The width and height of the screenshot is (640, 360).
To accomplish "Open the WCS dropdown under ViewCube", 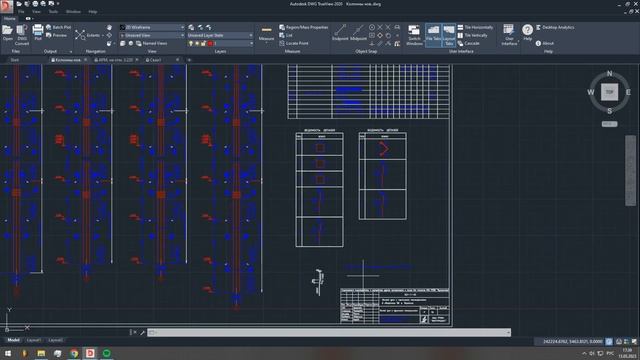I will tap(609, 124).
